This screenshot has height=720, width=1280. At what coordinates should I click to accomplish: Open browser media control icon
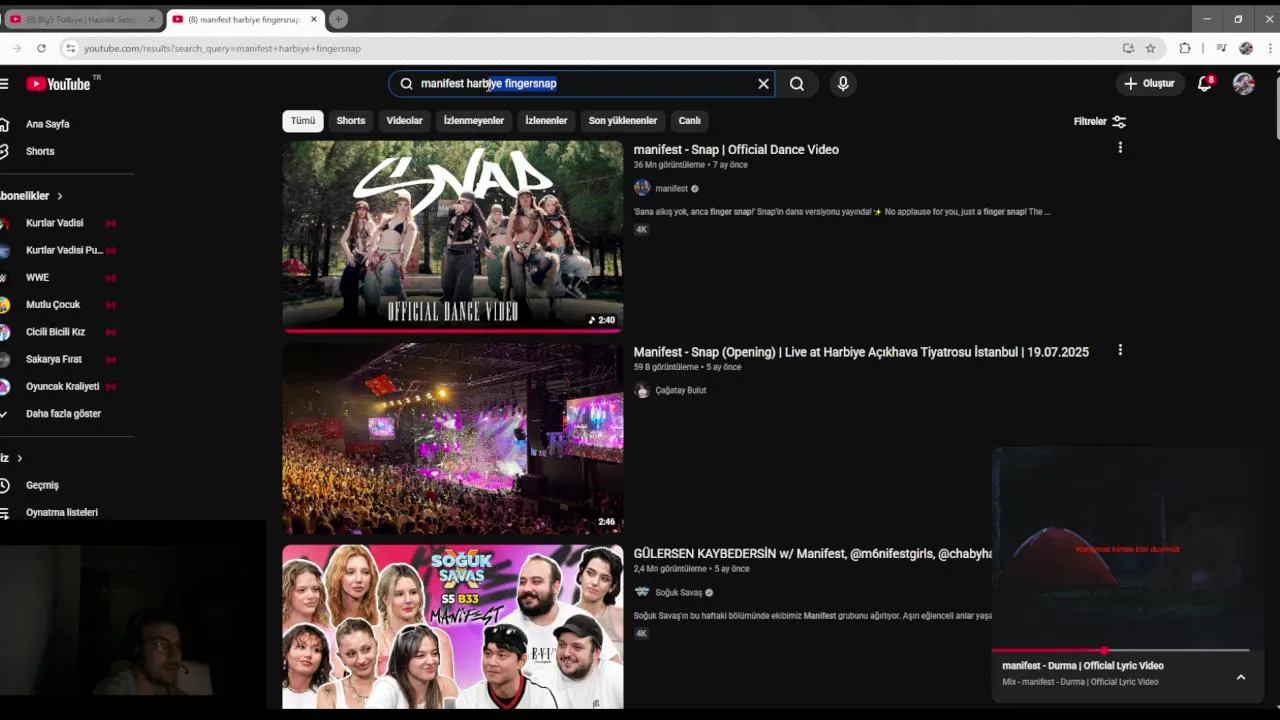1221,48
